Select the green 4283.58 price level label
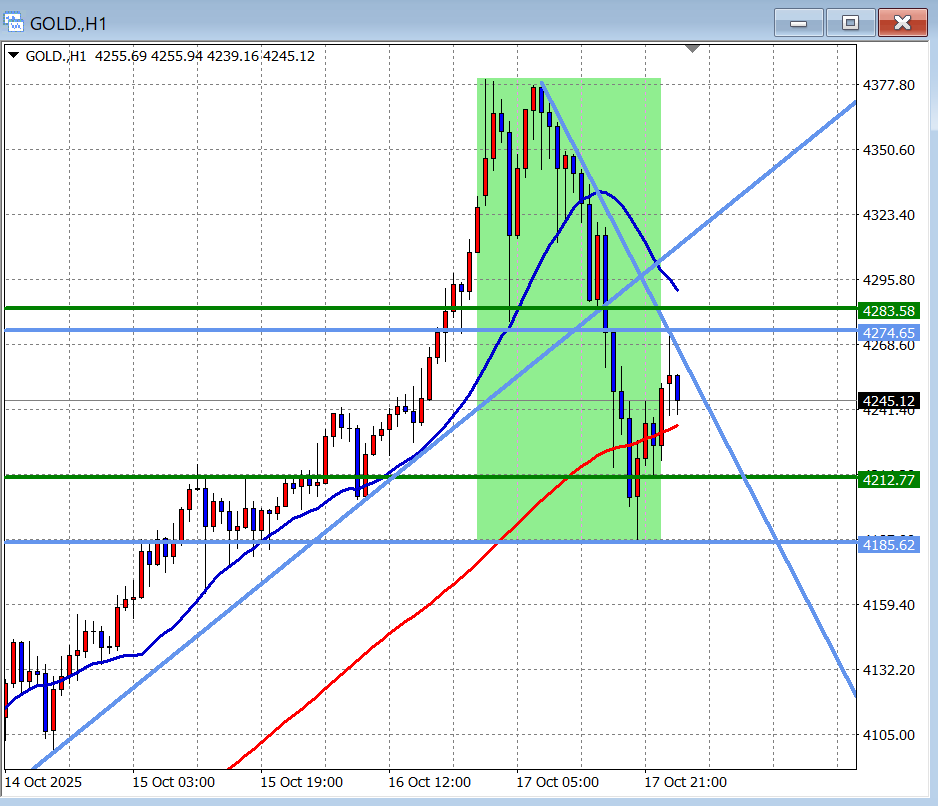Viewport: 938px width, 806px height. coord(888,311)
